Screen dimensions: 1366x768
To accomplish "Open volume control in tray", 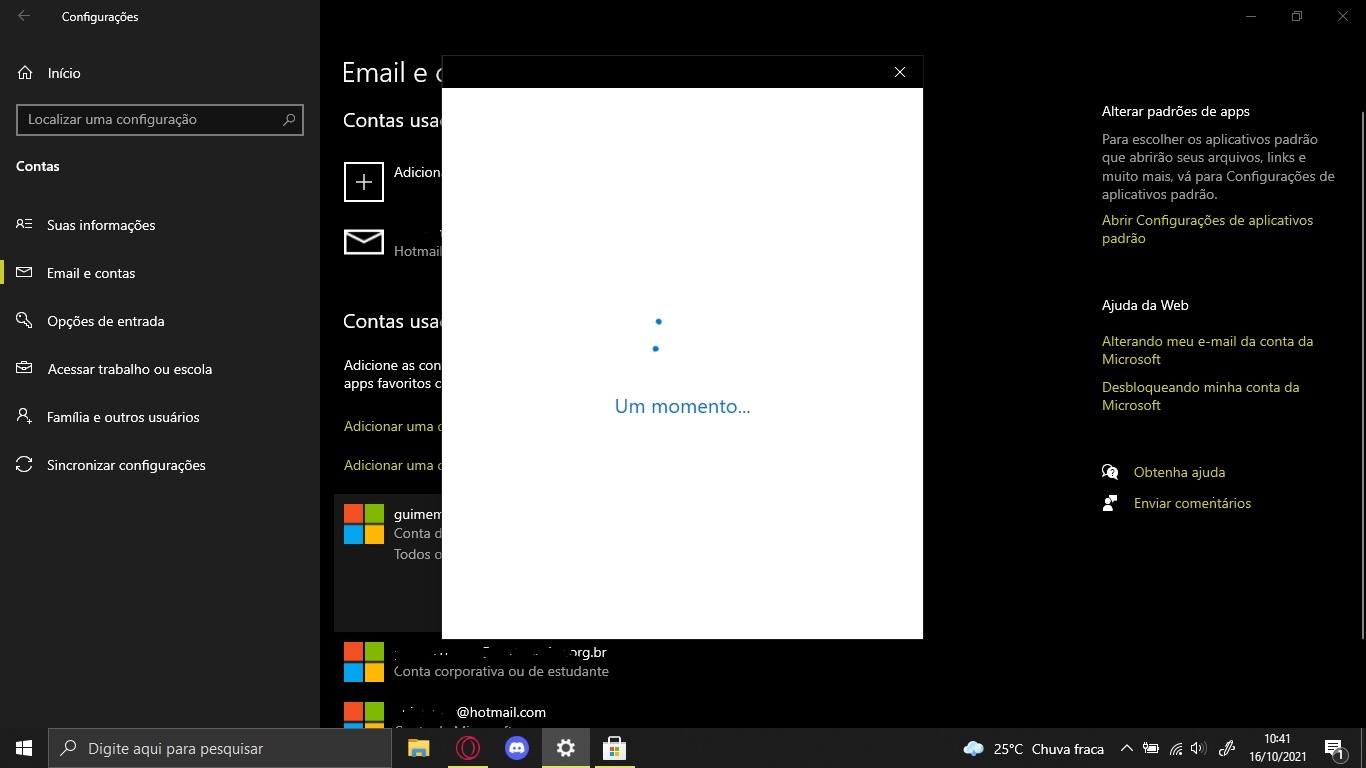I will coord(1198,748).
